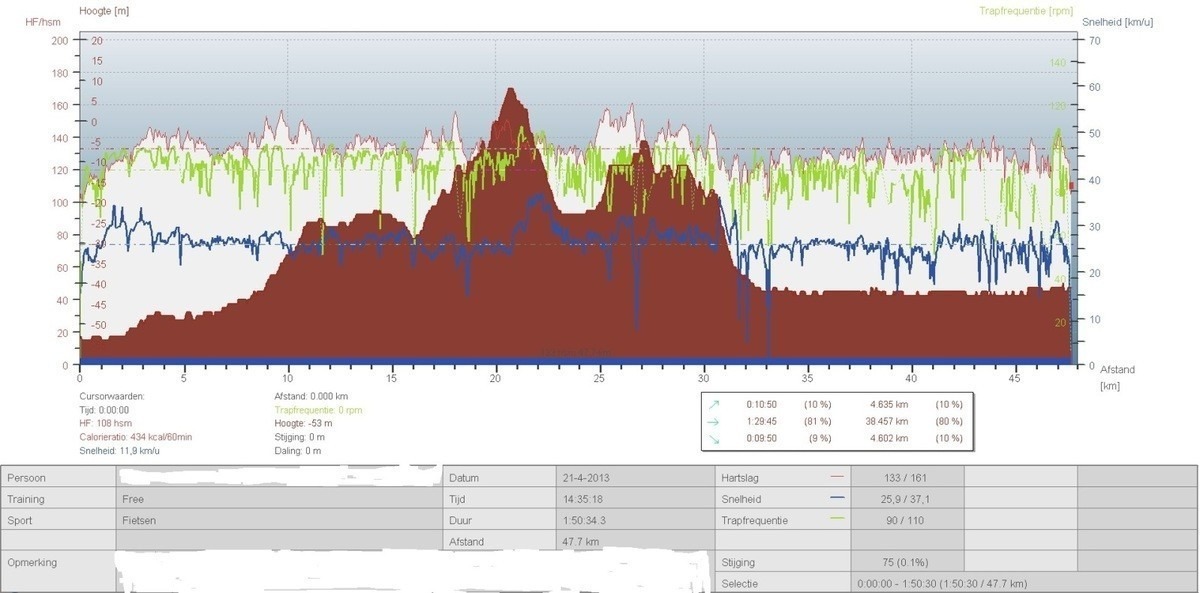Click the Snelheid [km/u] axis label
This screenshot has width=1200, height=593.
(x=1117, y=21)
